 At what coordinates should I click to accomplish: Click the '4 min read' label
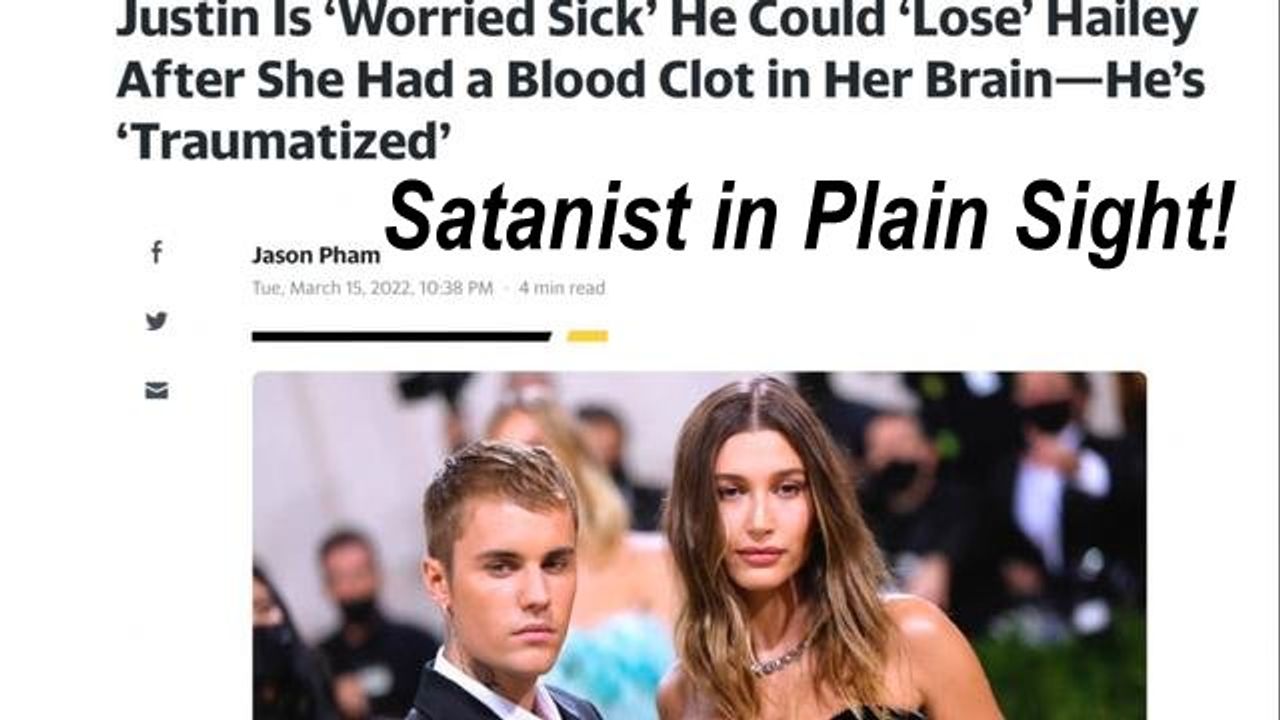[x=562, y=288]
